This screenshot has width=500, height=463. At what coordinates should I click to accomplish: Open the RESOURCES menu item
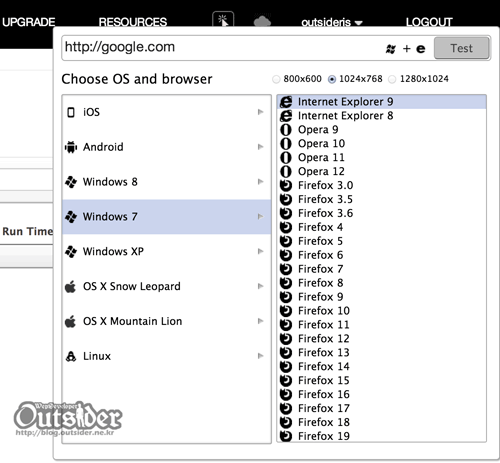pos(133,22)
